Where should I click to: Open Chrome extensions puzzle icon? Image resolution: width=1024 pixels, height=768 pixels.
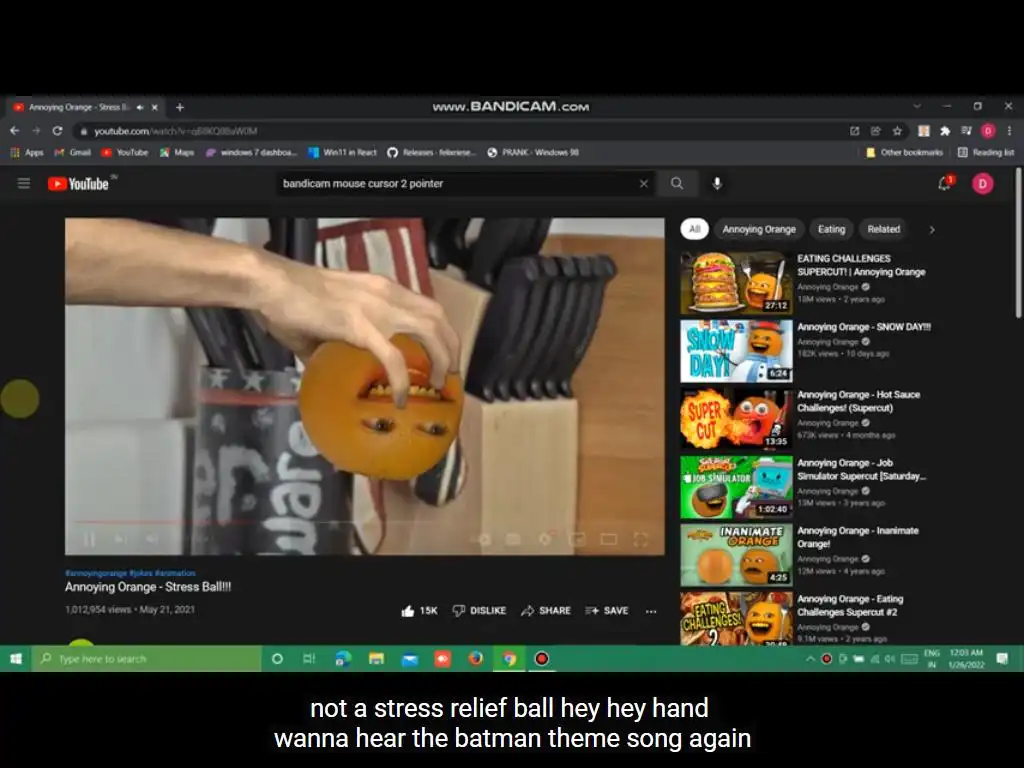tap(945, 131)
